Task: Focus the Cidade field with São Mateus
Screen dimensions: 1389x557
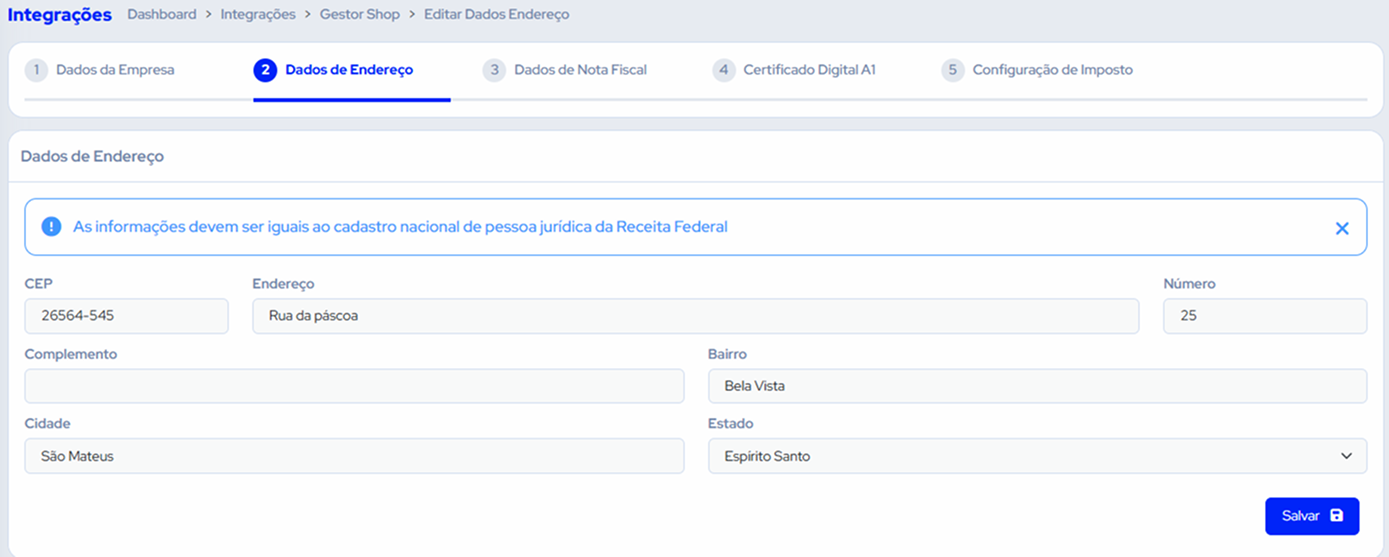Action: (354, 456)
